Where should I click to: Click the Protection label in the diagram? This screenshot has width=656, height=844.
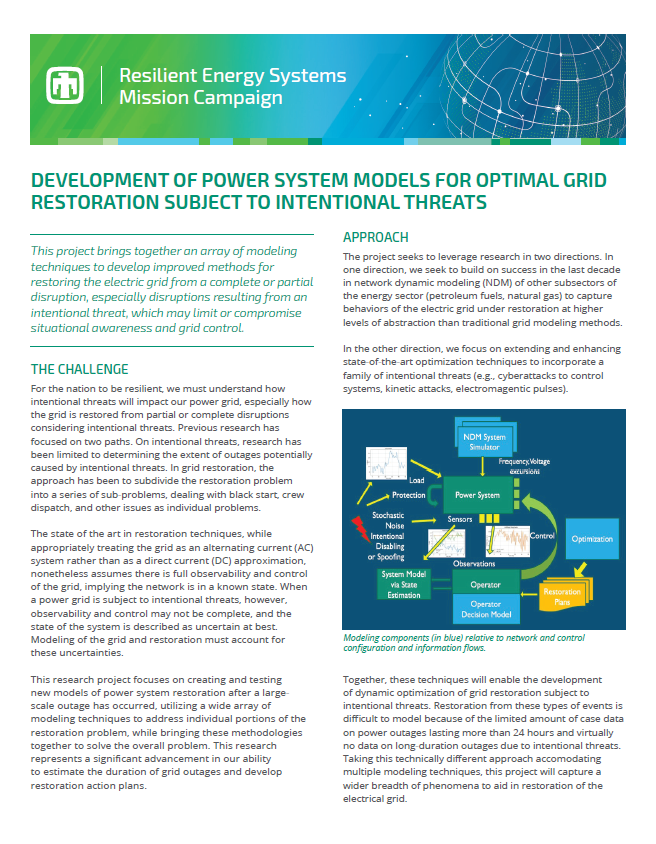(x=408, y=495)
